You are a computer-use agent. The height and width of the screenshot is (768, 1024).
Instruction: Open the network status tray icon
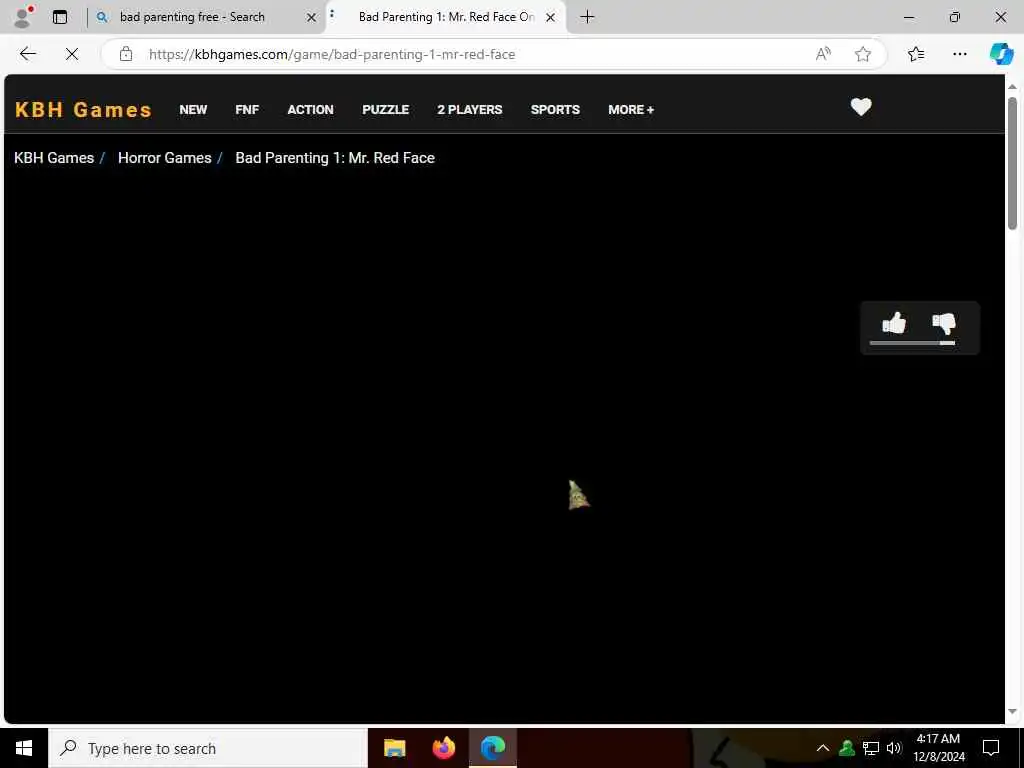871,748
